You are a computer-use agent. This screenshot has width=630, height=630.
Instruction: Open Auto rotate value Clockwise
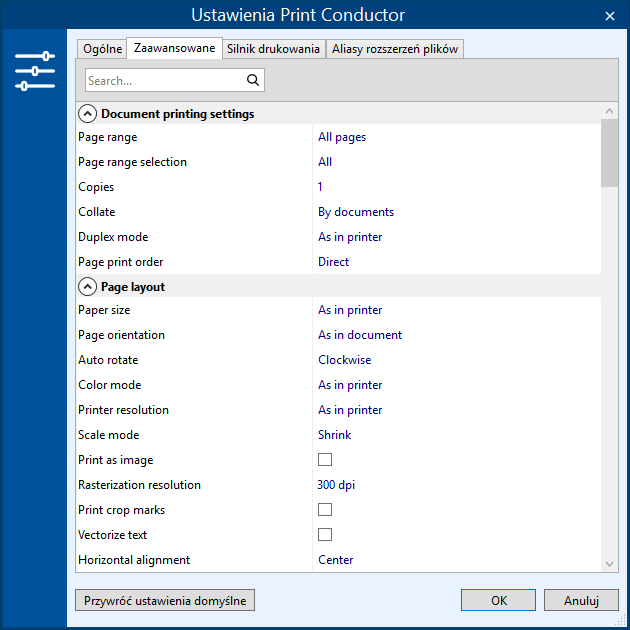(344, 360)
